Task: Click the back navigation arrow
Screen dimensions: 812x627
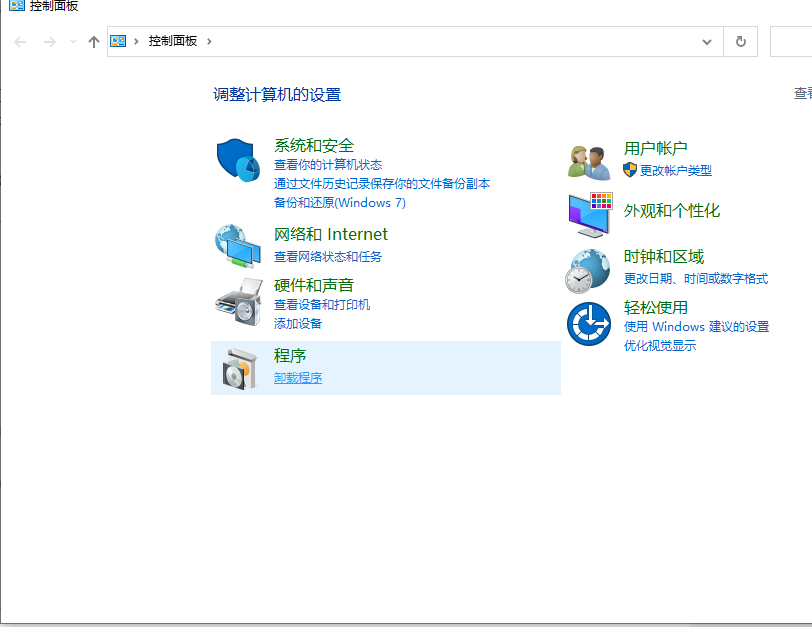Action: pos(20,41)
